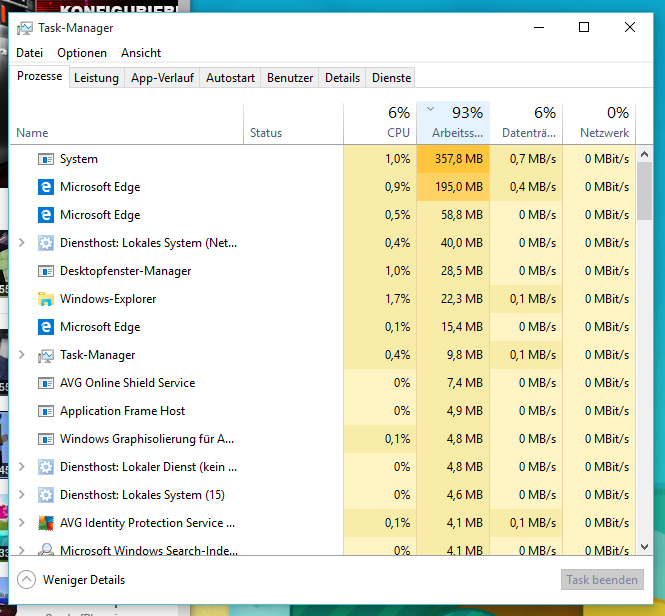This screenshot has width=665, height=616.
Task: Click the 0,7 MB/s disk cell
Action: (526, 159)
